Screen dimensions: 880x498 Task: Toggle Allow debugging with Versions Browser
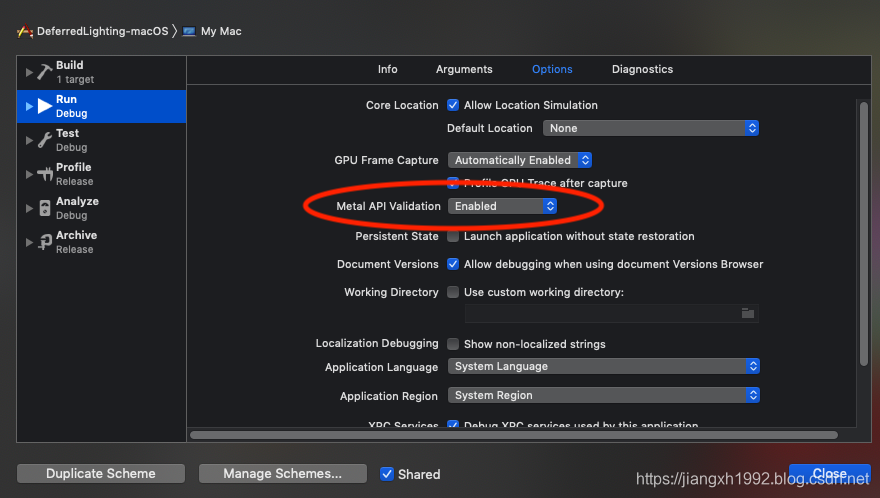pos(453,264)
